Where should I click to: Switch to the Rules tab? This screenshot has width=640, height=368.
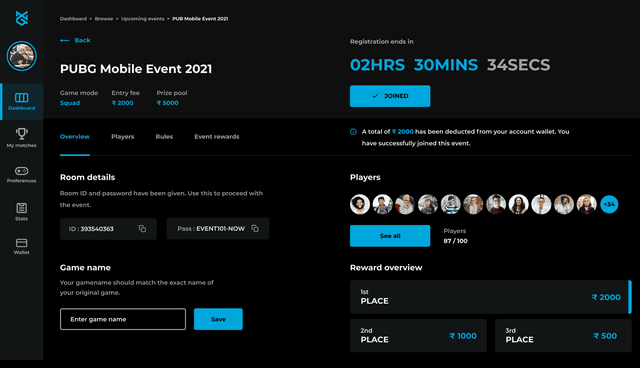click(164, 137)
